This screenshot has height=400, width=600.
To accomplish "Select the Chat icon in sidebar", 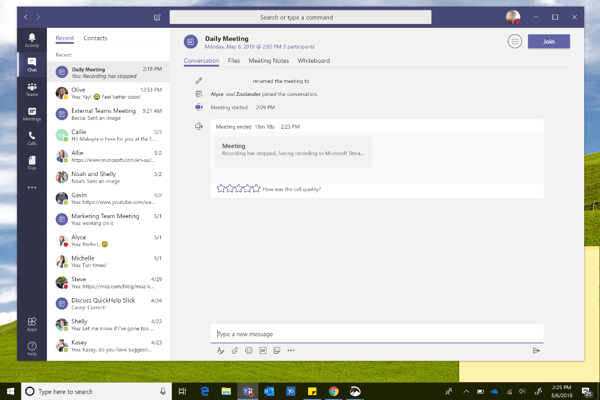I will coord(32,64).
